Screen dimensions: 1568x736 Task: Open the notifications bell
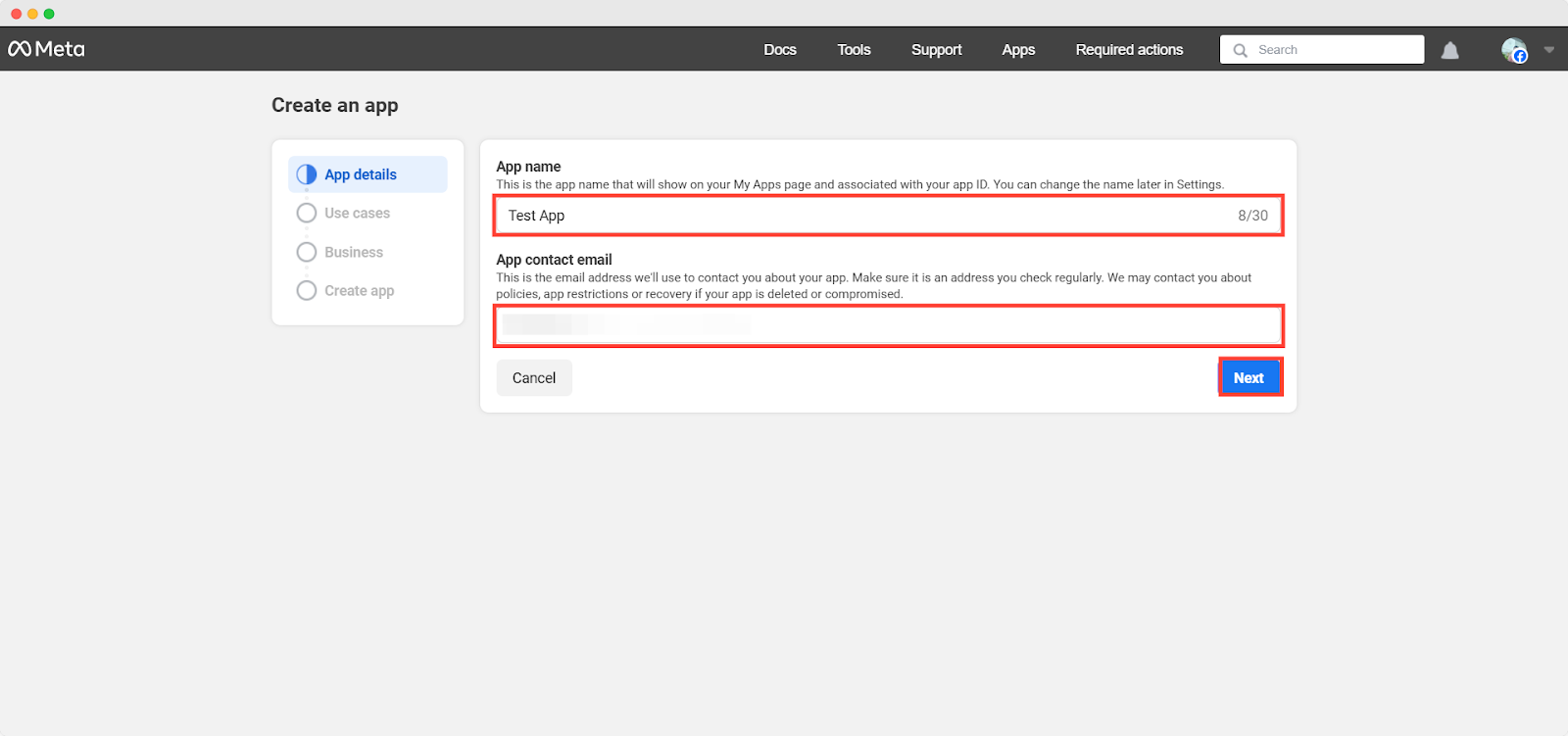1450,50
